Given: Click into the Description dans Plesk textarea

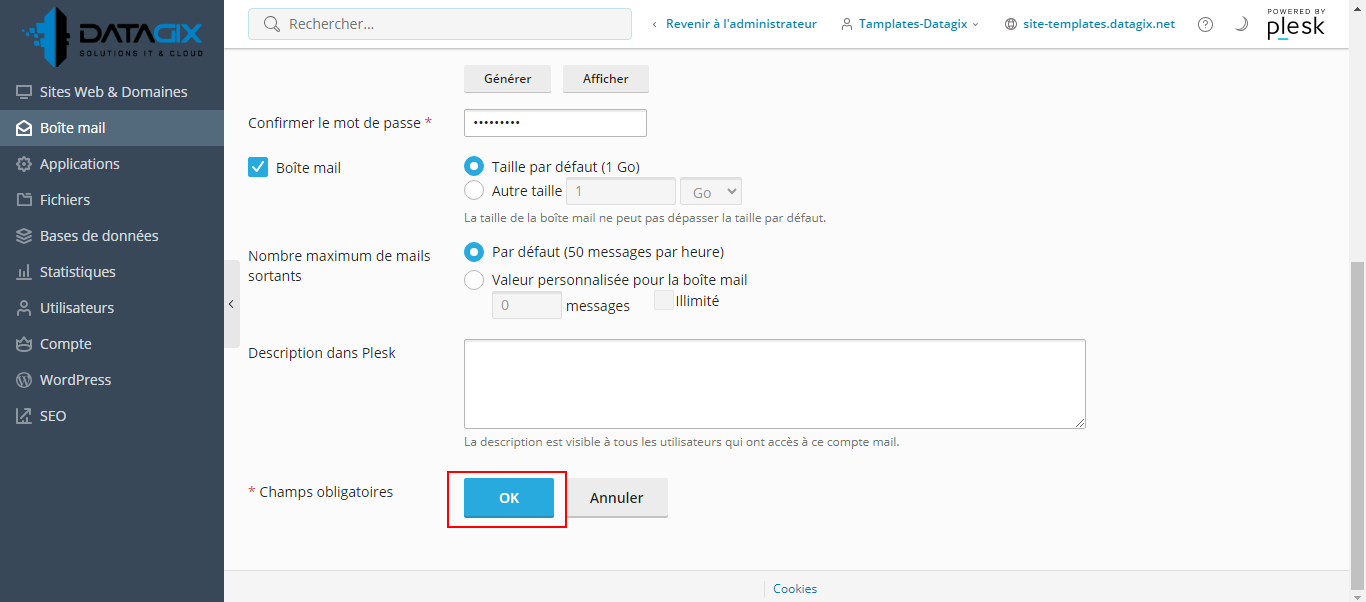Looking at the screenshot, I should [775, 384].
